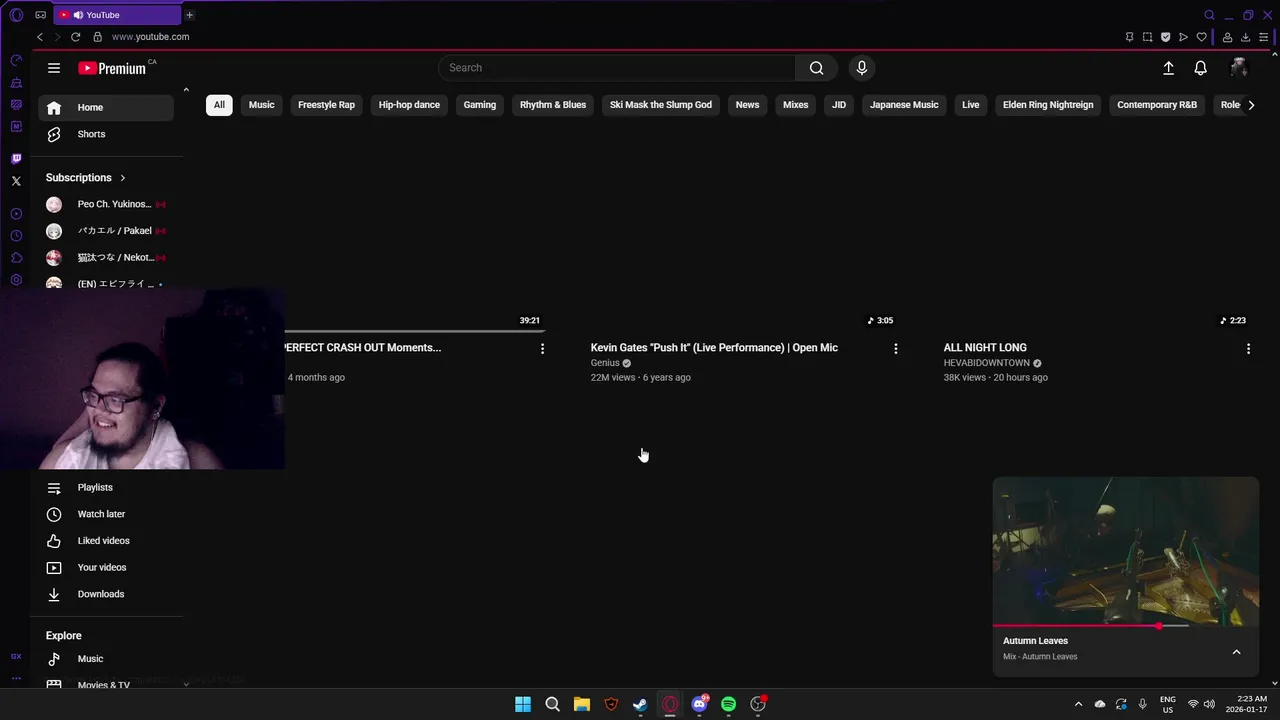Open options for the Kevin Gates video
The image size is (1280, 720).
click(895, 349)
